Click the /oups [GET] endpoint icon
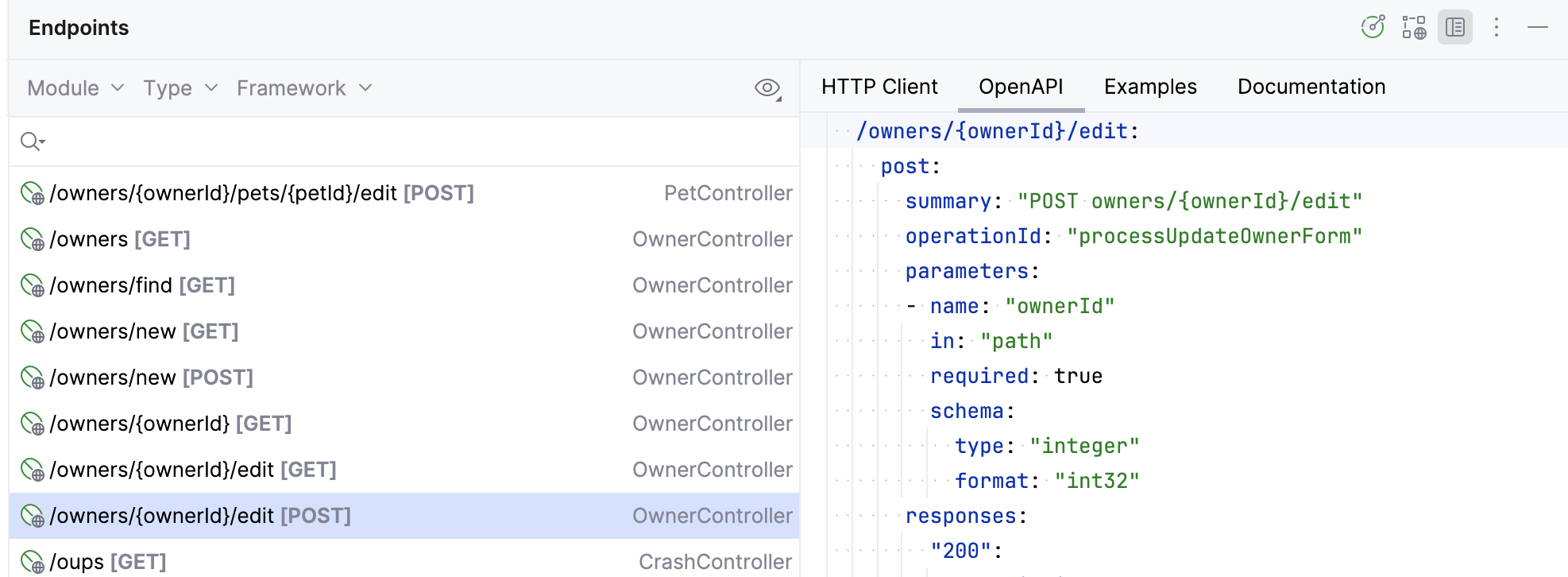The image size is (1568, 577). [32, 562]
